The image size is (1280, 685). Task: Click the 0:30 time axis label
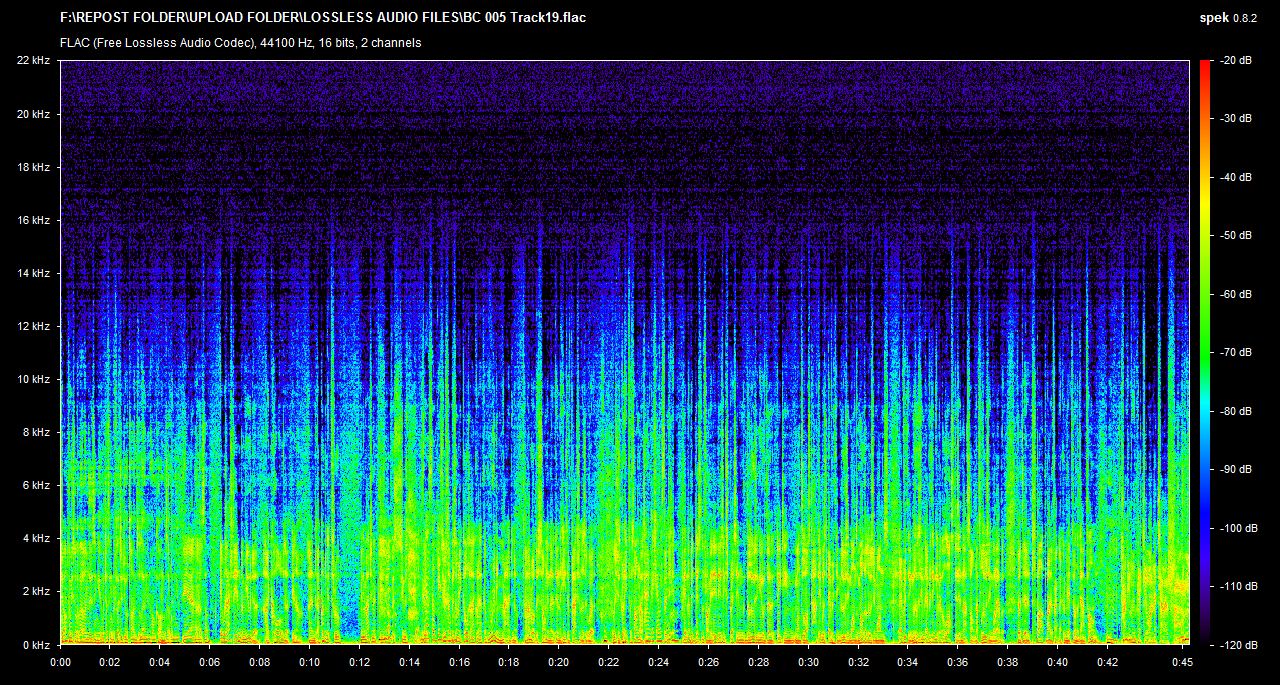808,662
